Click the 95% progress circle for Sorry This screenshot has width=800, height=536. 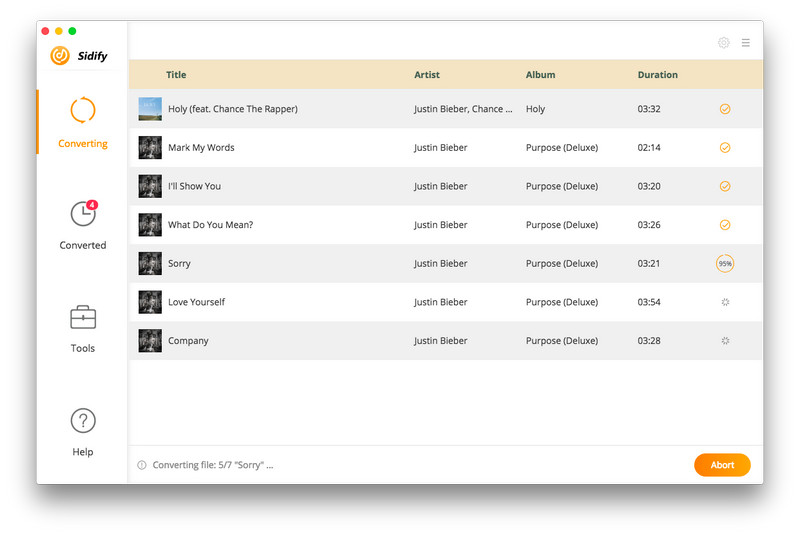click(724, 264)
